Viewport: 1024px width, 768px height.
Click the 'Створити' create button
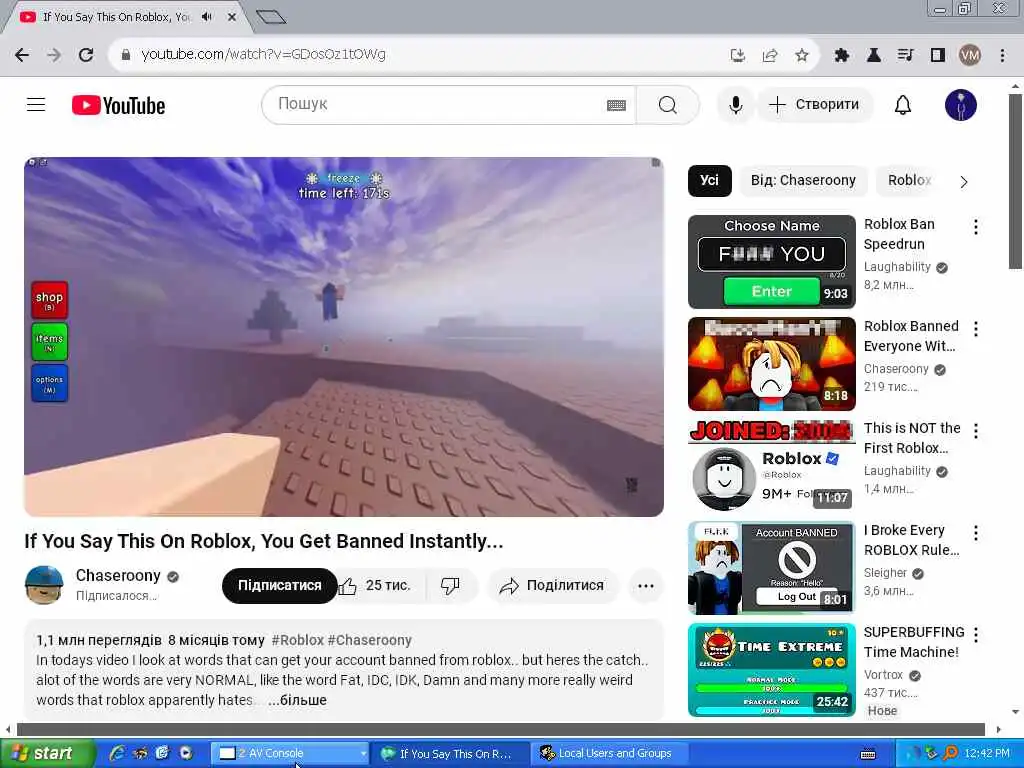[814, 105]
